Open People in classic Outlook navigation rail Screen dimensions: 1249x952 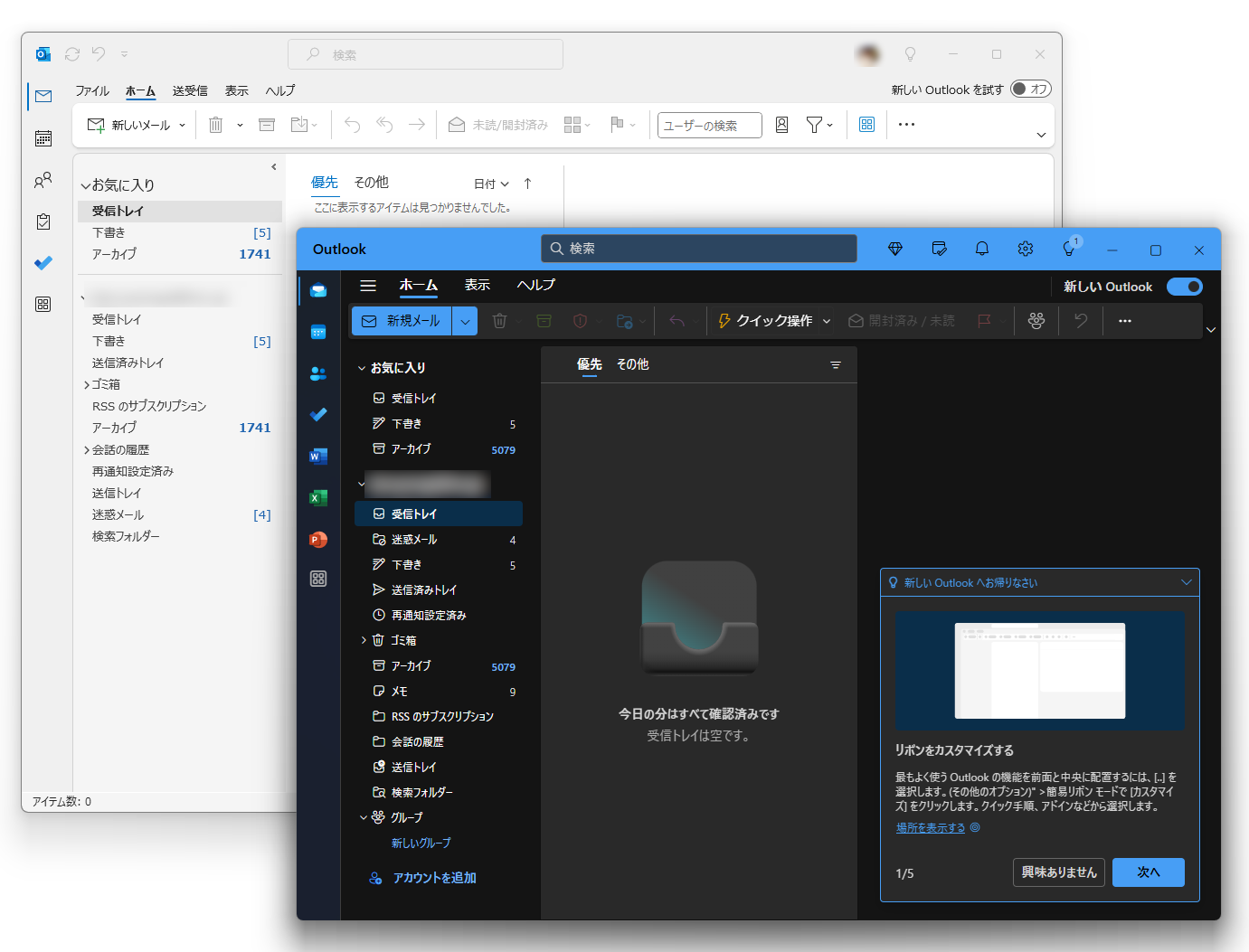pos(43,179)
